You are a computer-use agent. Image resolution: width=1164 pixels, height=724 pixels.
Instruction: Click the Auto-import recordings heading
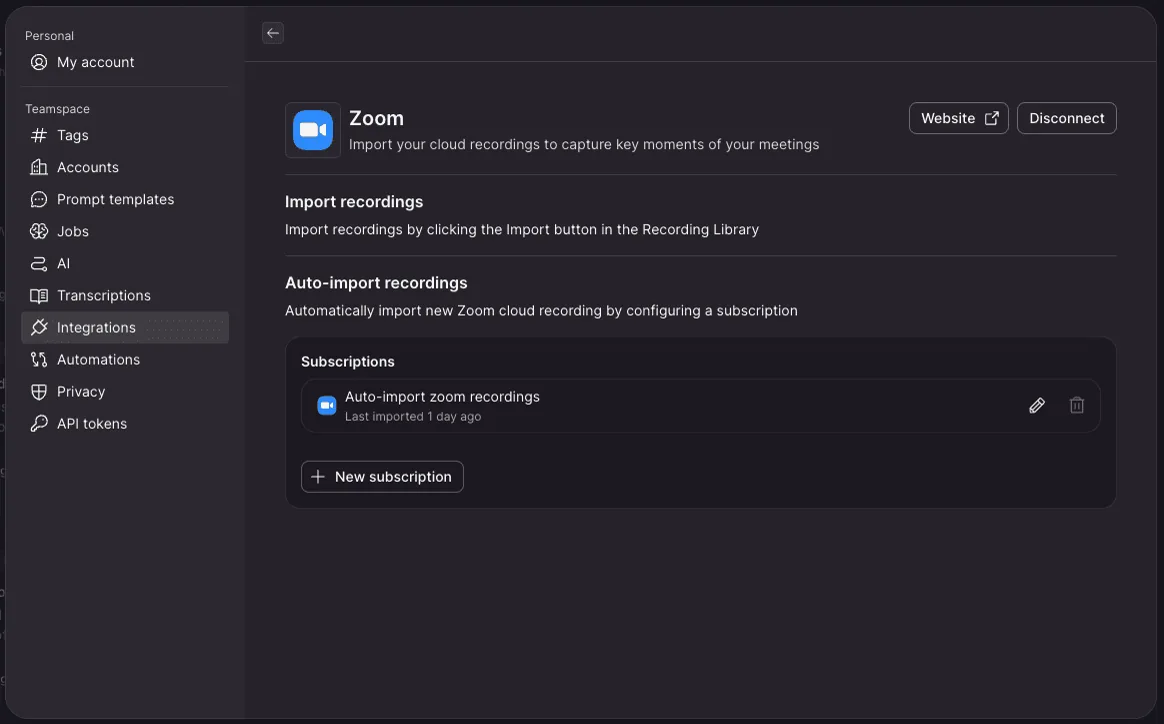(376, 283)
